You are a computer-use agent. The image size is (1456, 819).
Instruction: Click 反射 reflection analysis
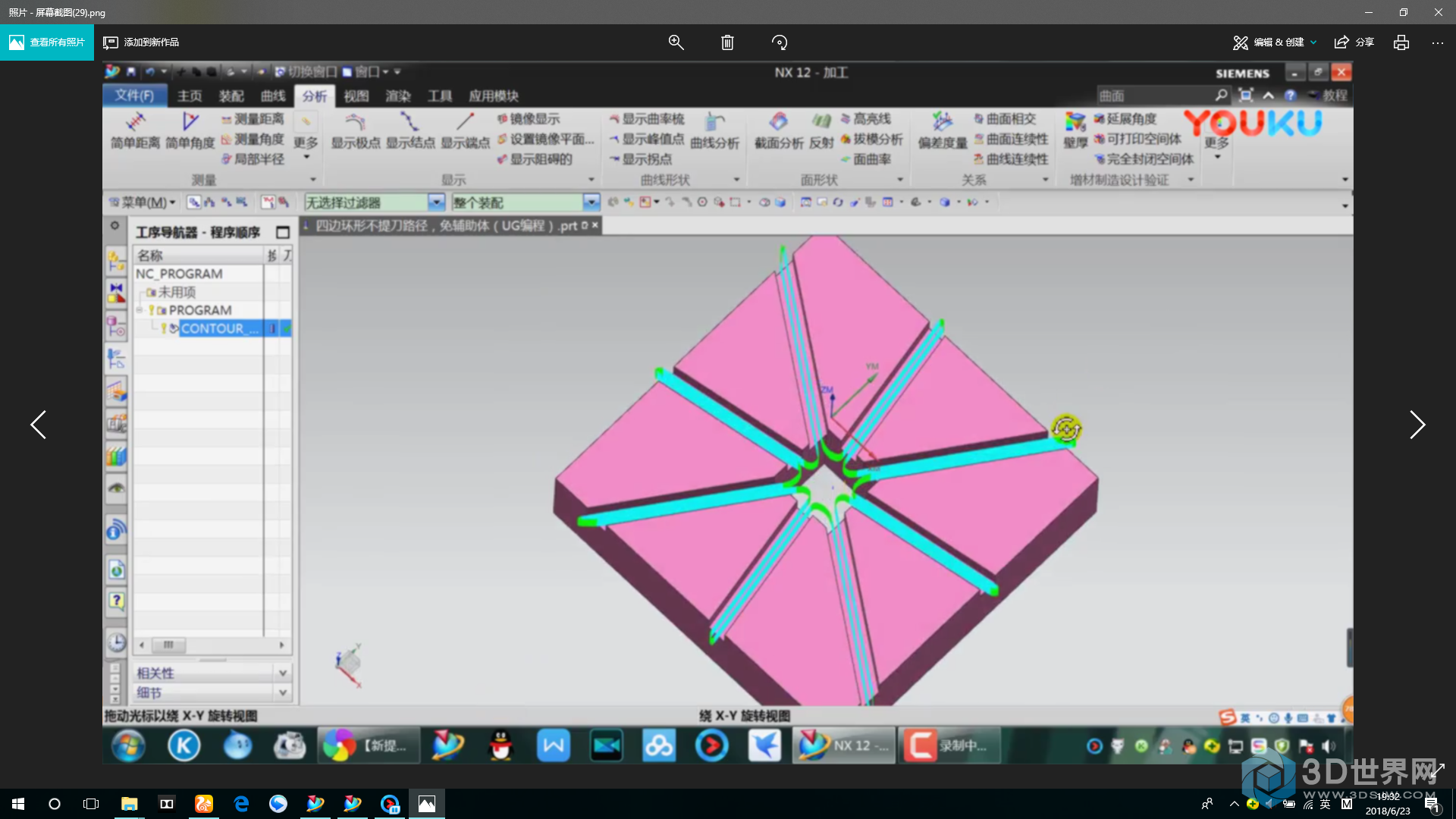point(821,130)
